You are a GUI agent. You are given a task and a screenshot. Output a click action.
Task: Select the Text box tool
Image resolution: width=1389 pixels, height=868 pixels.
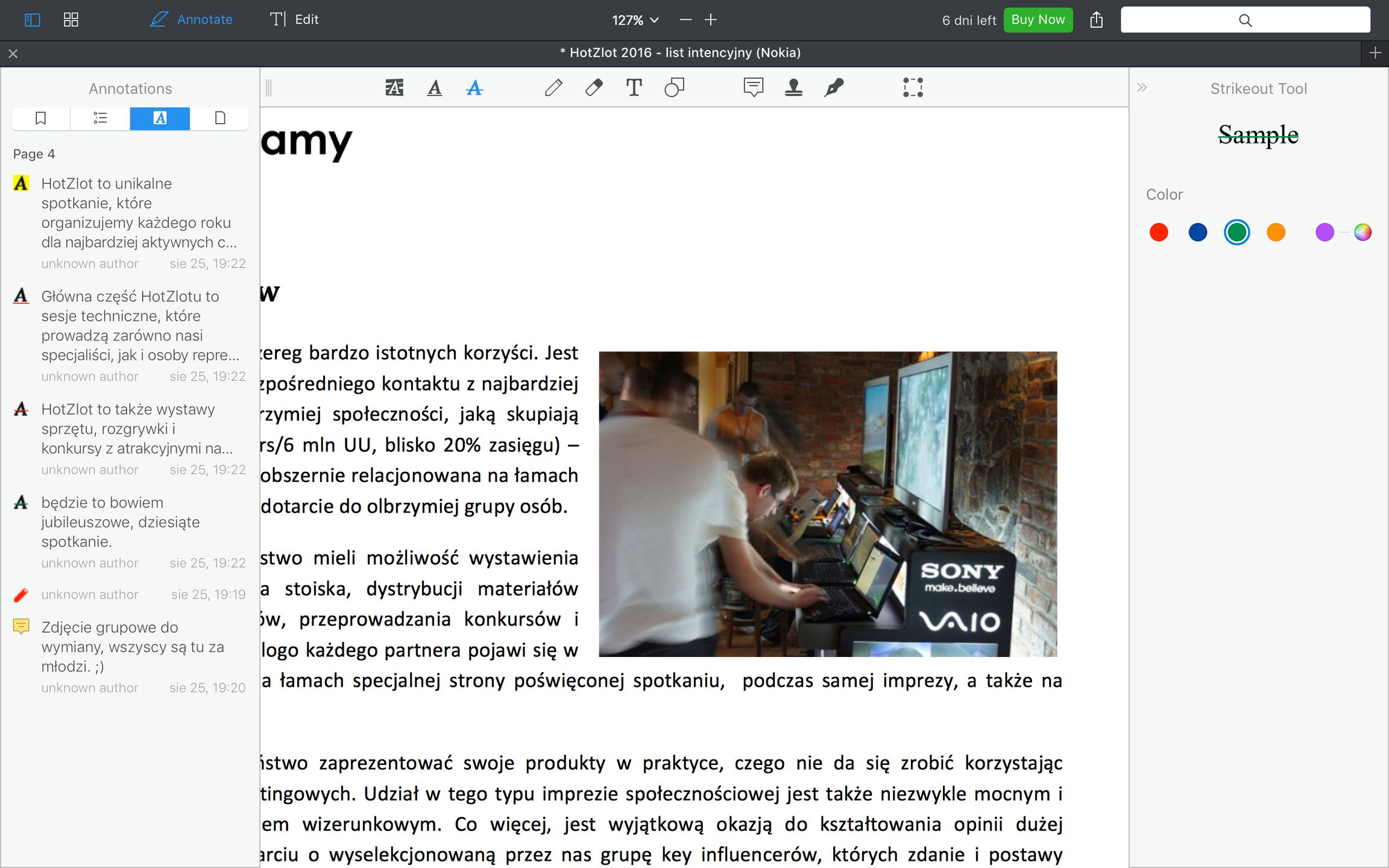tap(634, 88)
